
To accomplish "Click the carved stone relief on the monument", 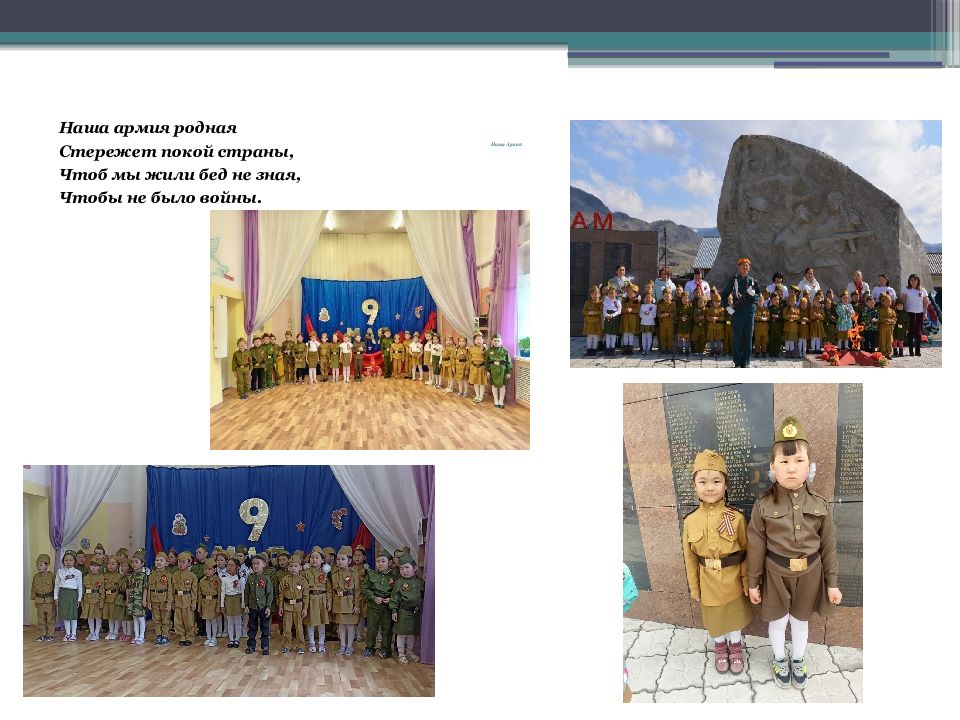I will (x=810, y=215).
